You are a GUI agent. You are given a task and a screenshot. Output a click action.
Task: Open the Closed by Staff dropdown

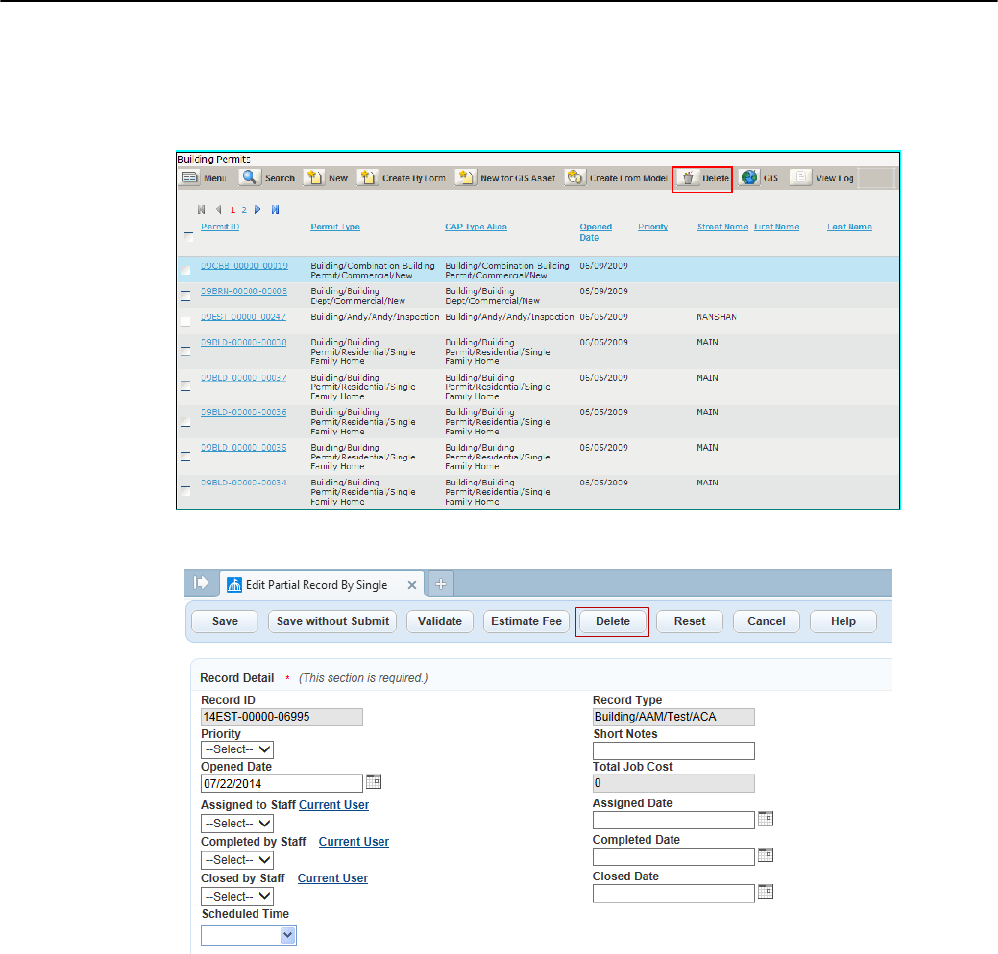click(x=237, y=897)
